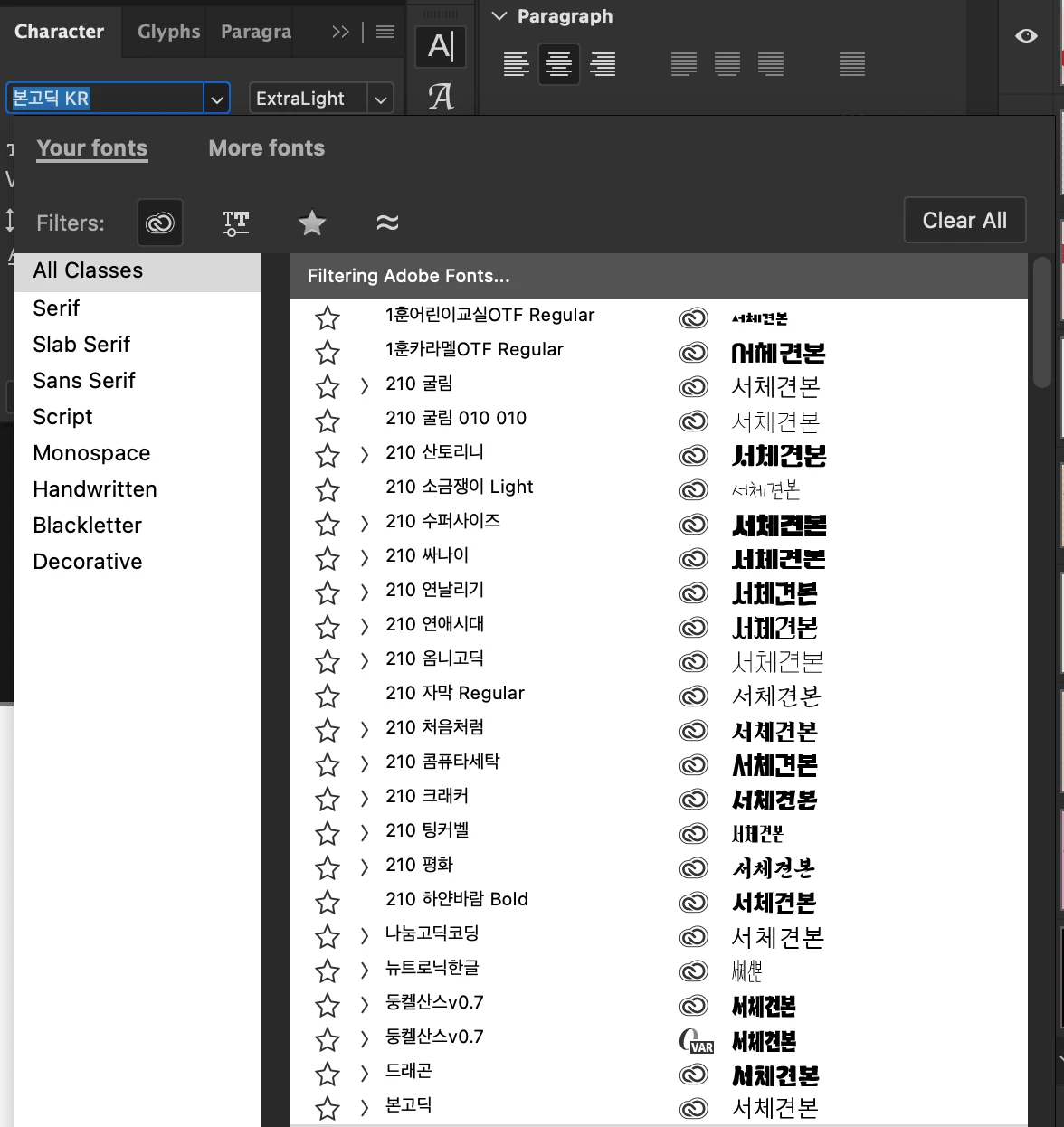The width and height of the screenshot is (1064, 1127).
Task: Select the Decorative class filter
Action: click(x=87, y=562)
